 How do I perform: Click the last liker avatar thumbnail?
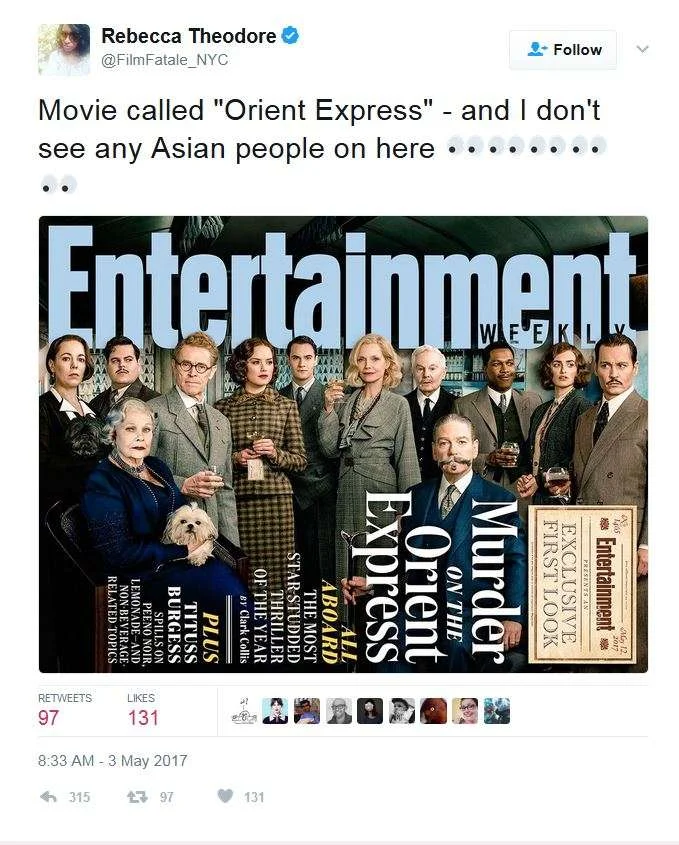pos(496,711)
